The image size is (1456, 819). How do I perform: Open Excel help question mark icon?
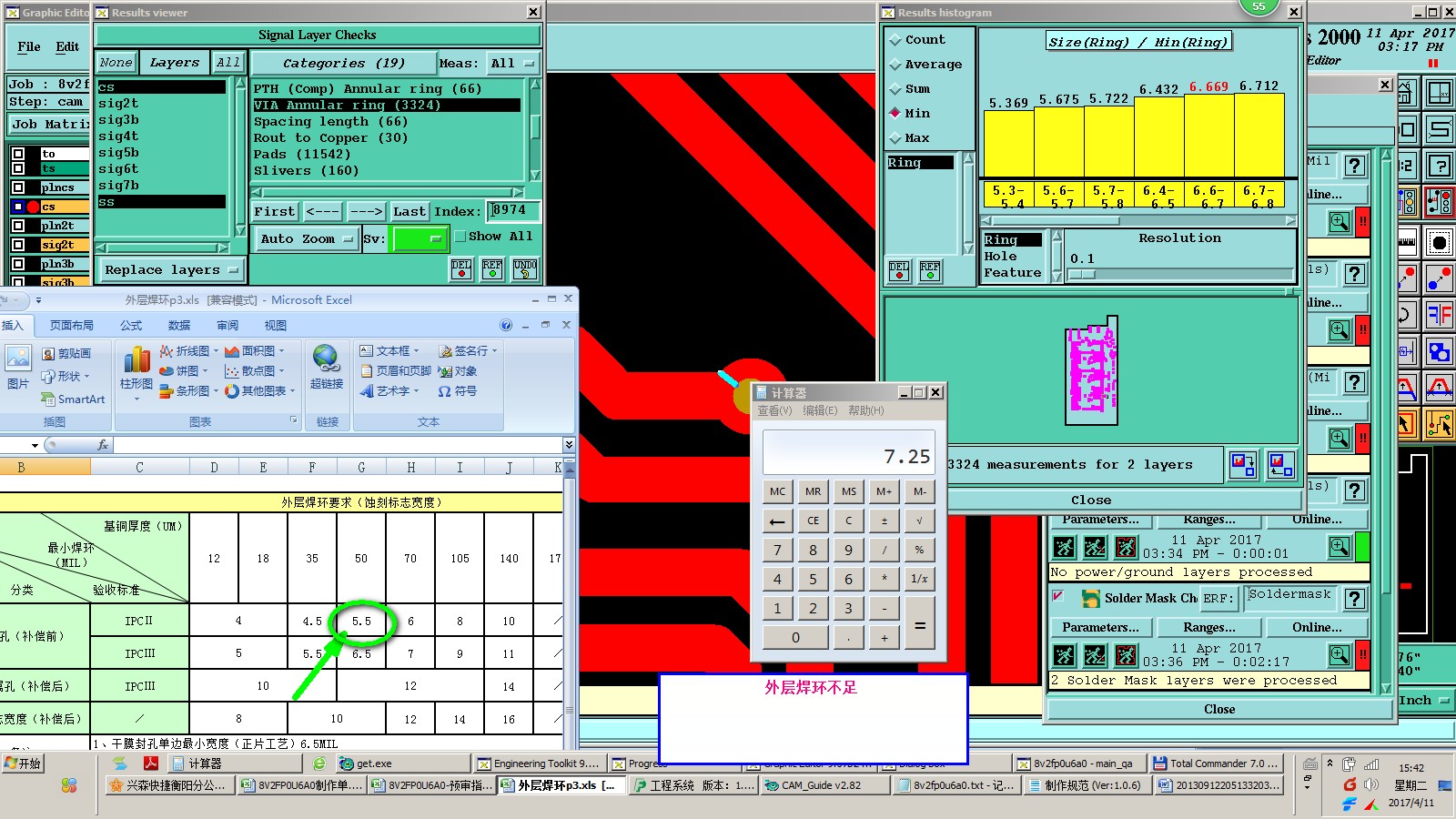506,325
